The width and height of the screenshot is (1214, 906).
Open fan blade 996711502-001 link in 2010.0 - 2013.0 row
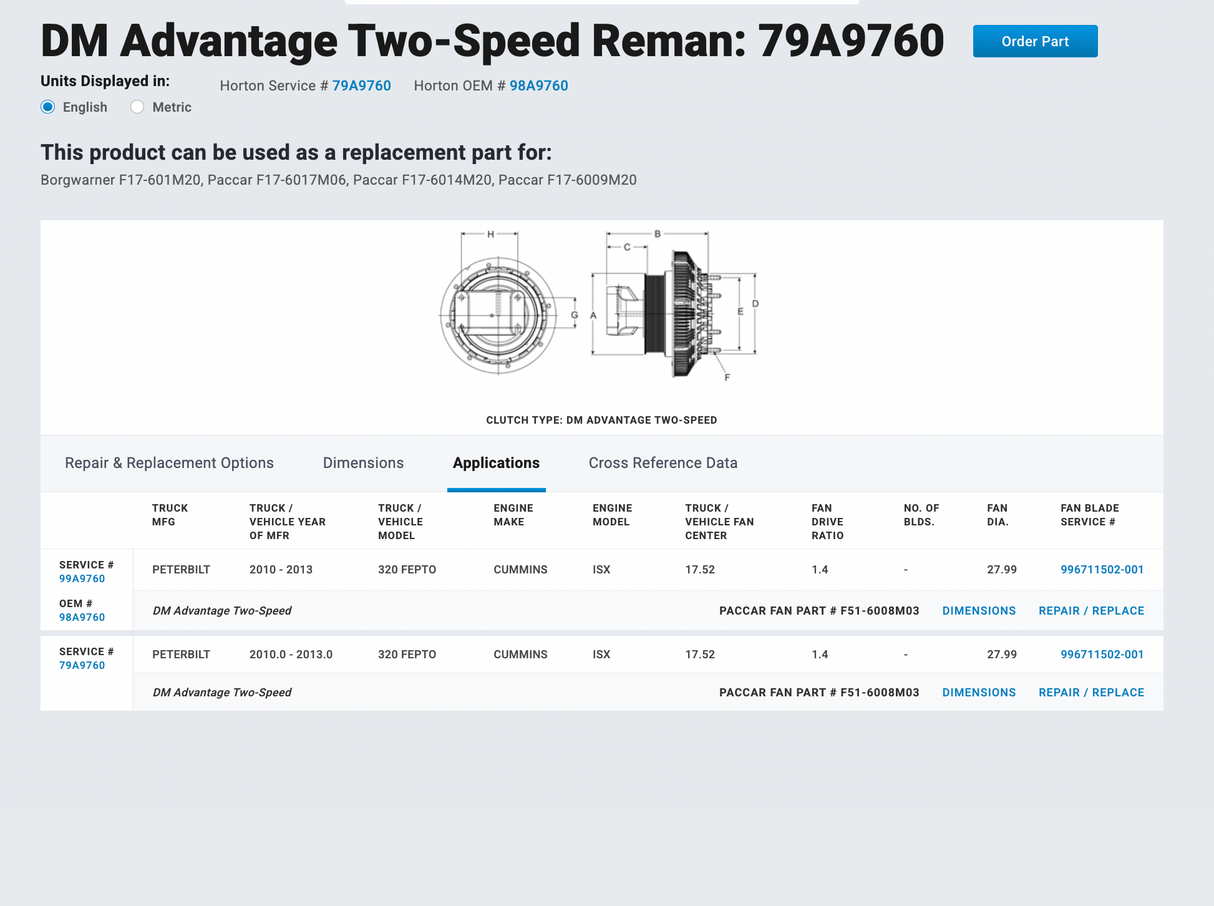(1102, 655)
